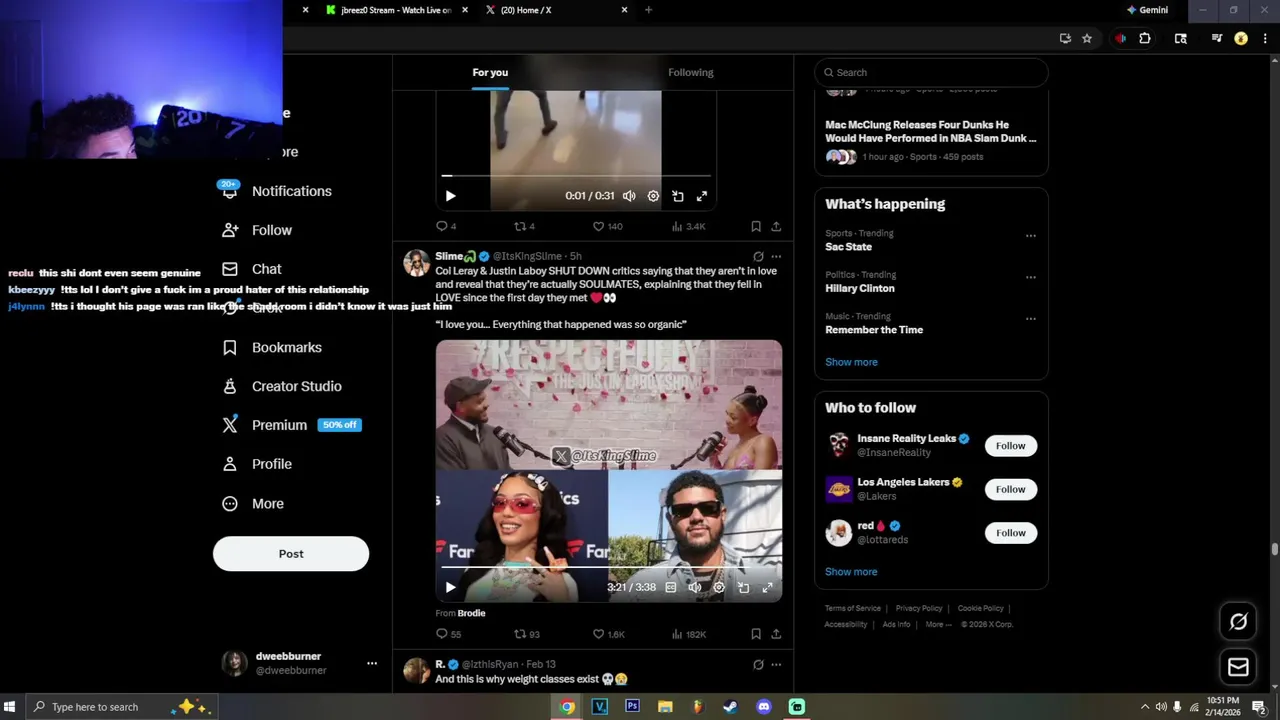Open Grok actions on R.'s post

pos(758,664)
